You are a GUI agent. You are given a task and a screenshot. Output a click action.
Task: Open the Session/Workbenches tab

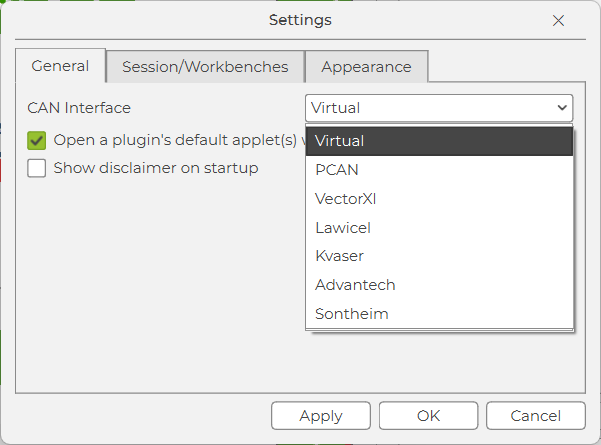[205, 67]
